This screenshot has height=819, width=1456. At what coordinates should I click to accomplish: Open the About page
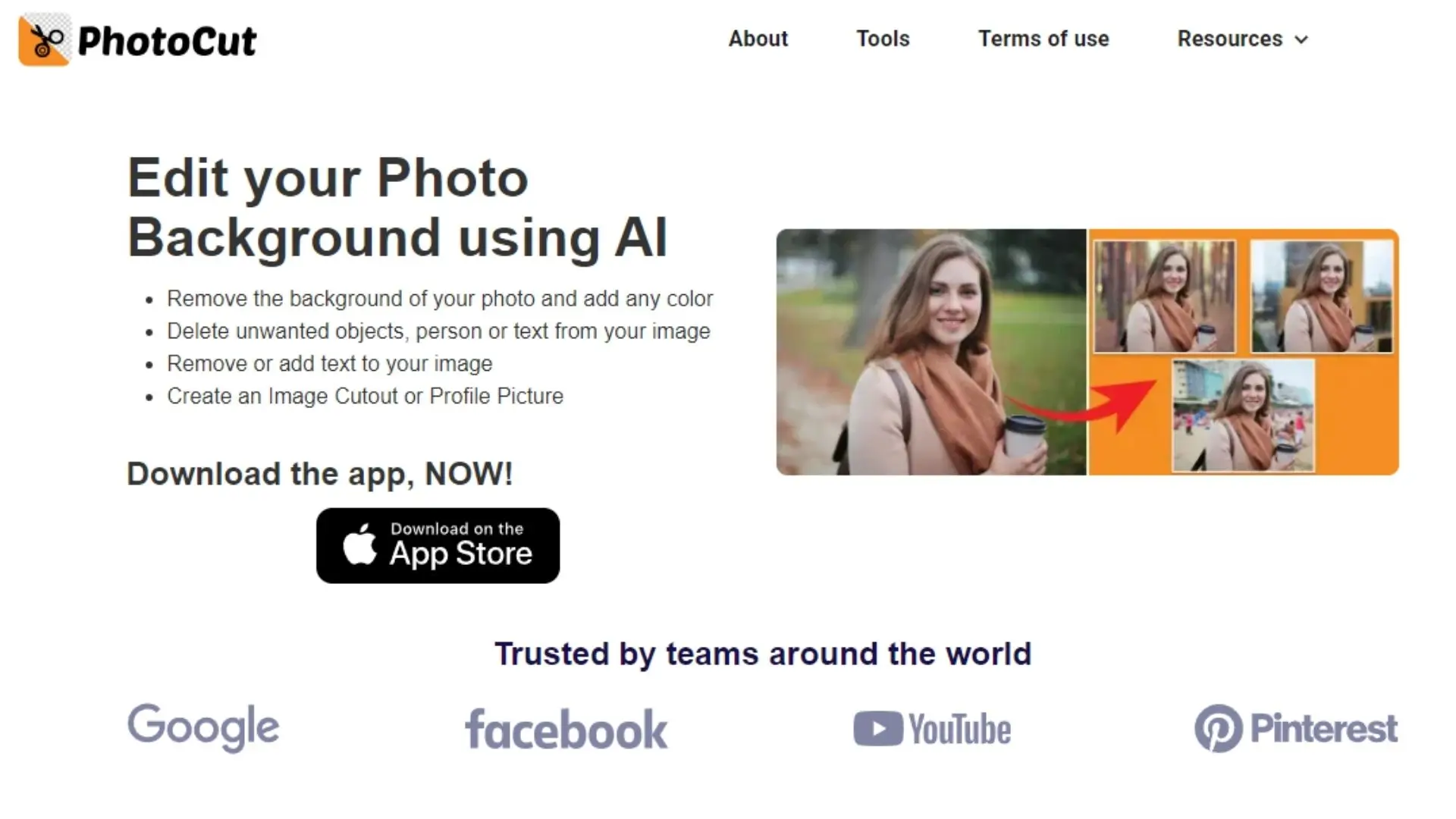(758, 39)
